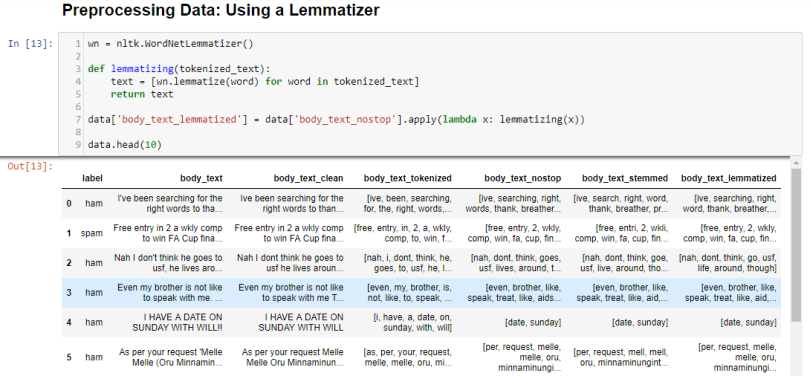This screenshot has width=810, height=376.
Task: Click tokenized cell '[as, per, your, request, melle'
Action: (x=408, y=357)
